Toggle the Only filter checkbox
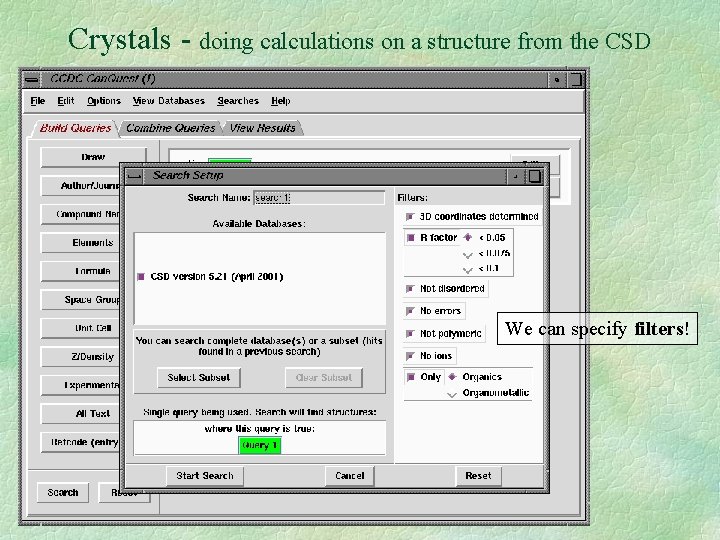This screenshot has width=720, height=540. point(411,377)
